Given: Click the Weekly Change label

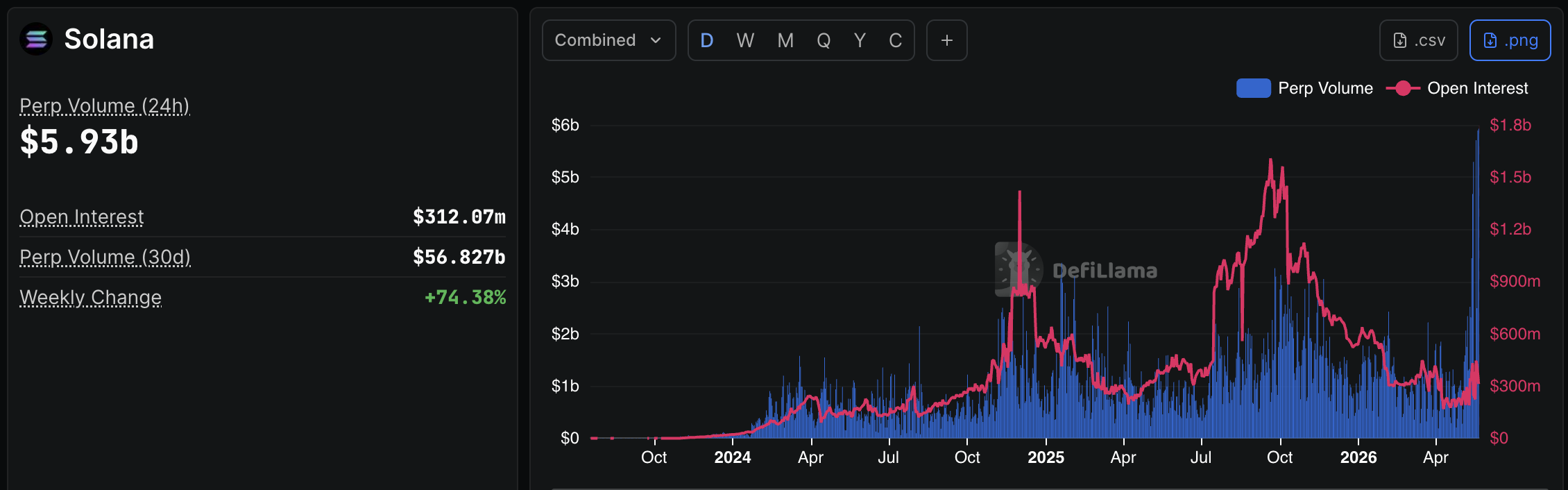Looking at the screenshot, I should pyautogui.click(x=91, y=297).
